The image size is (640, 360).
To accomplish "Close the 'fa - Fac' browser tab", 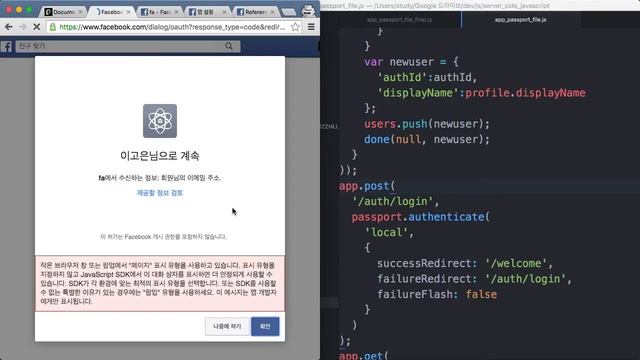I will 176,12.
